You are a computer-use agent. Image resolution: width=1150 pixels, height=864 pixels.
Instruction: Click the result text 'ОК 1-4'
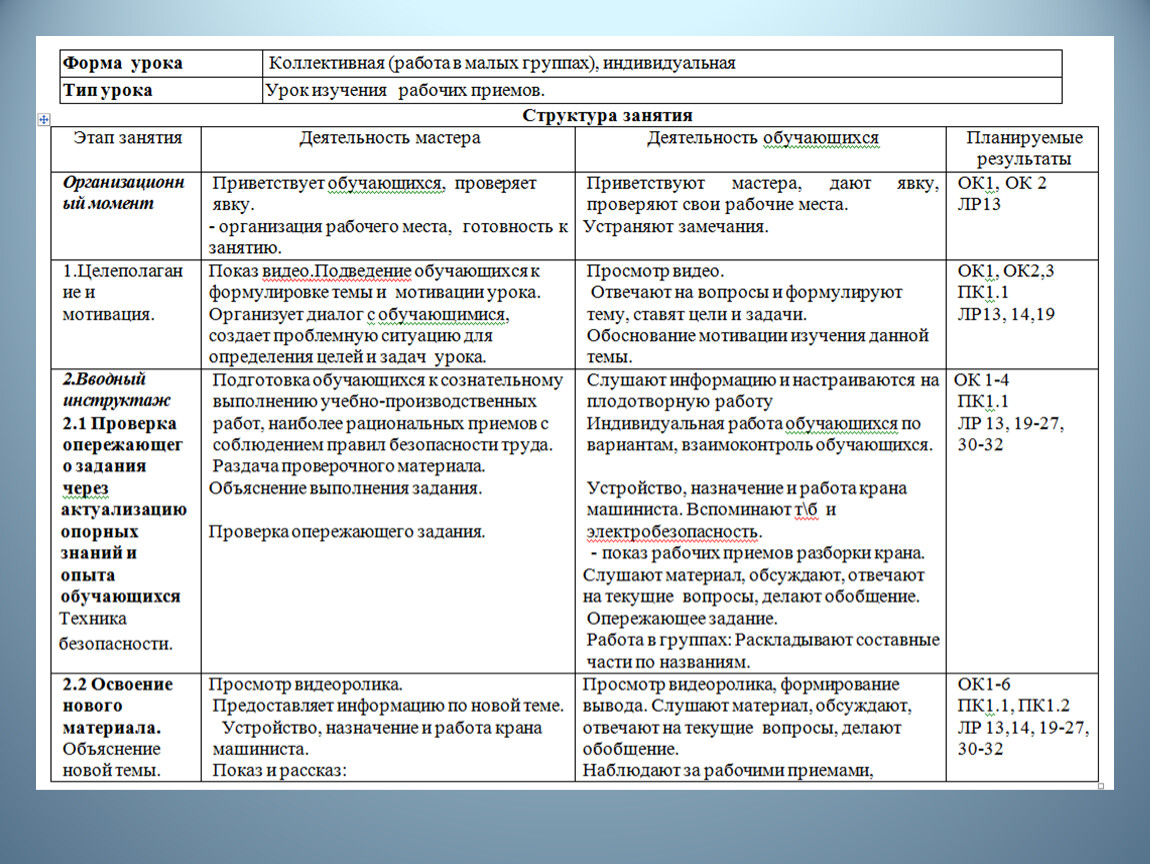[981, 380]
